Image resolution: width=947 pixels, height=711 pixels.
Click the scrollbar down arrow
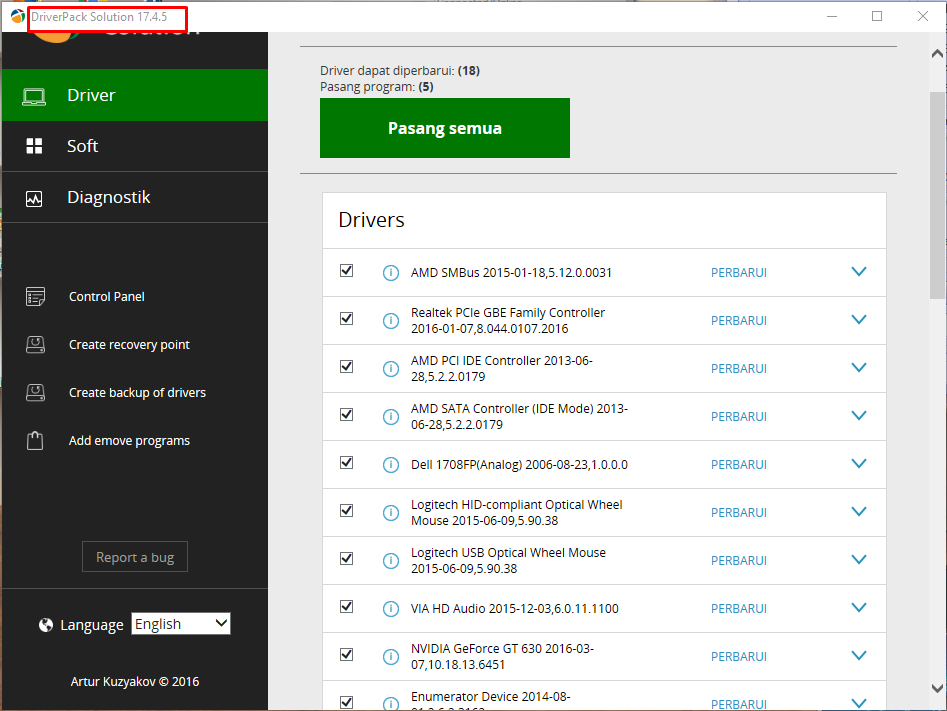[x=937, y=688]
